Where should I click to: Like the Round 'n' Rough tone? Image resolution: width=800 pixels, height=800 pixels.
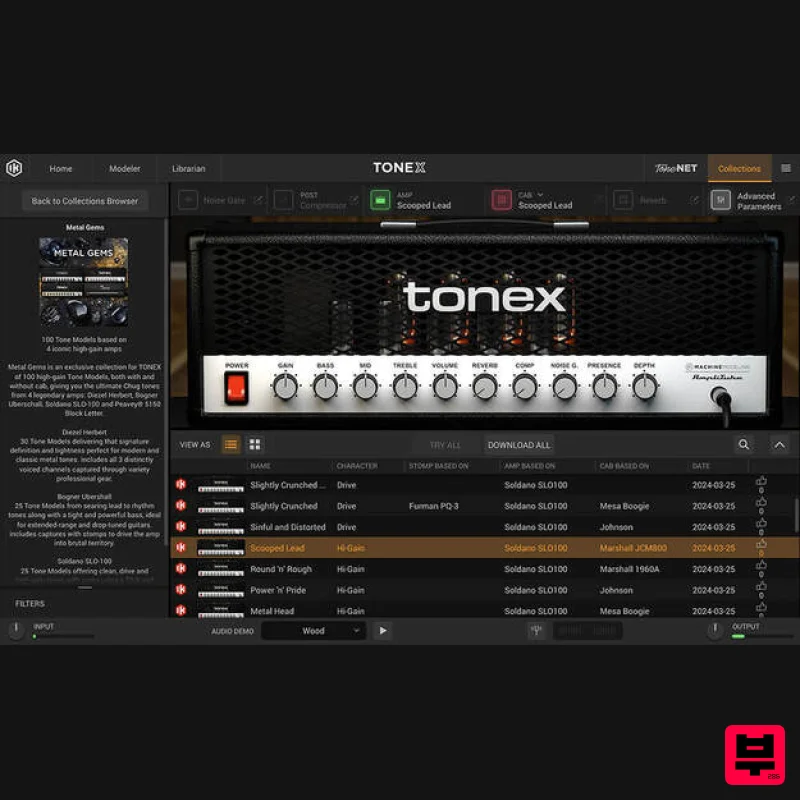coord(761,565)
